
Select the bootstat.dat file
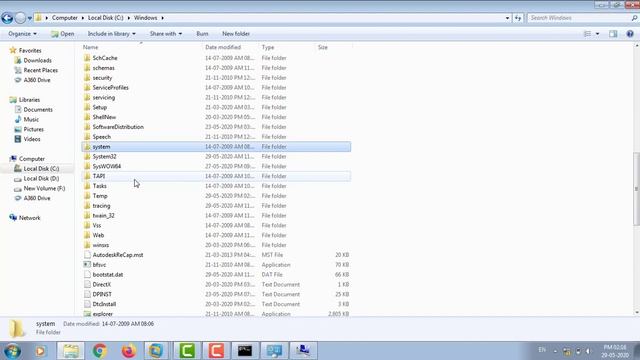point(108,275)
